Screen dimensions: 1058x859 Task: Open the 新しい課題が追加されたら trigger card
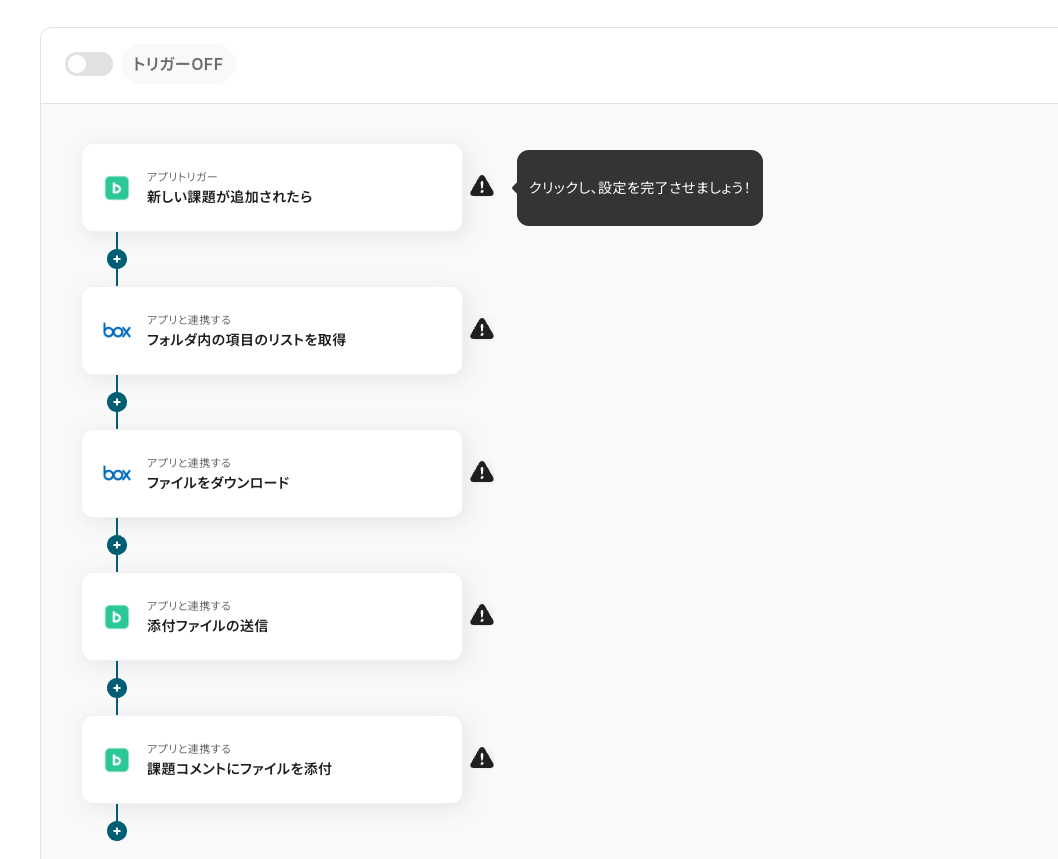(x=272, y=188)
